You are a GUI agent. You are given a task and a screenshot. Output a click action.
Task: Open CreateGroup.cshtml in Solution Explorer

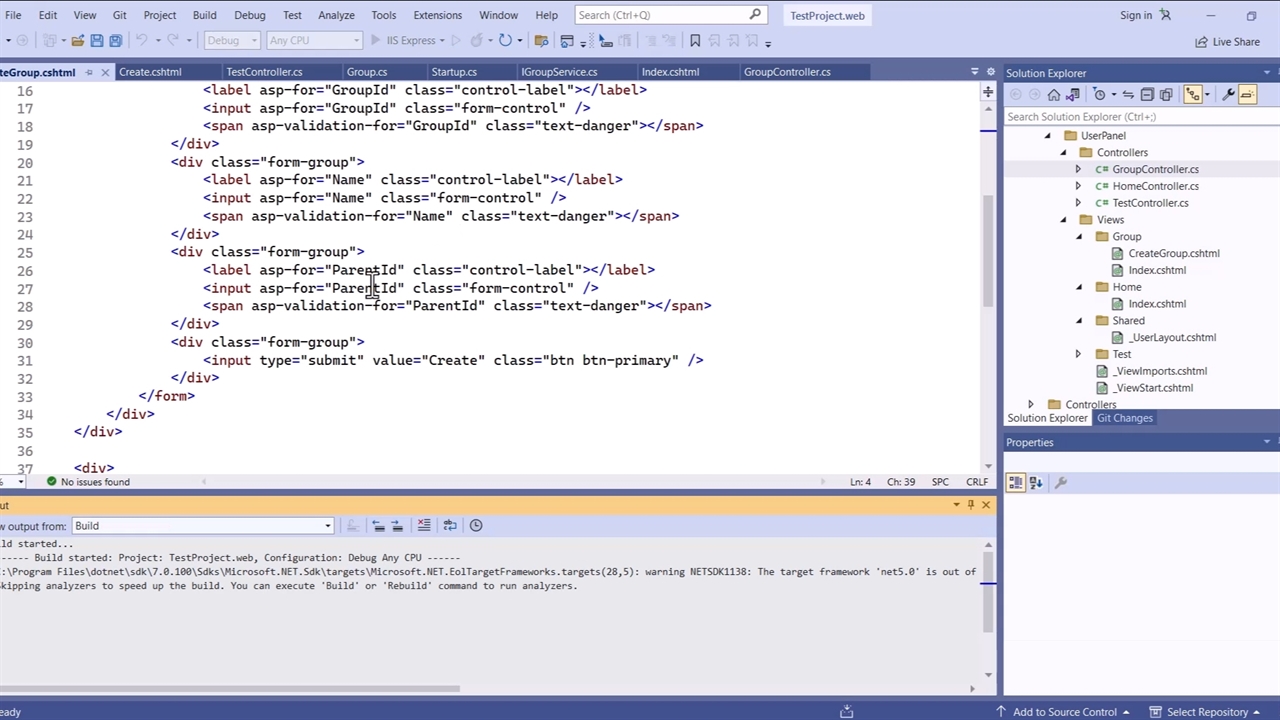point(1173,253)
